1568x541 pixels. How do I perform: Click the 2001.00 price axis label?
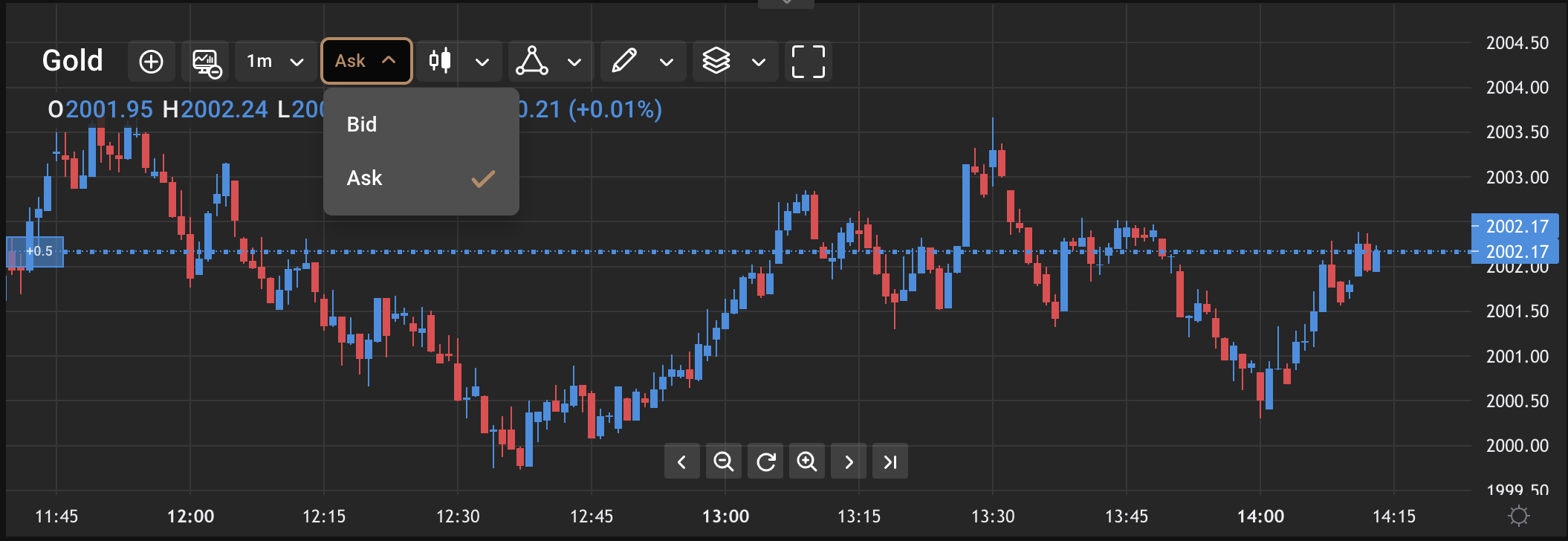click(1517, 357)
